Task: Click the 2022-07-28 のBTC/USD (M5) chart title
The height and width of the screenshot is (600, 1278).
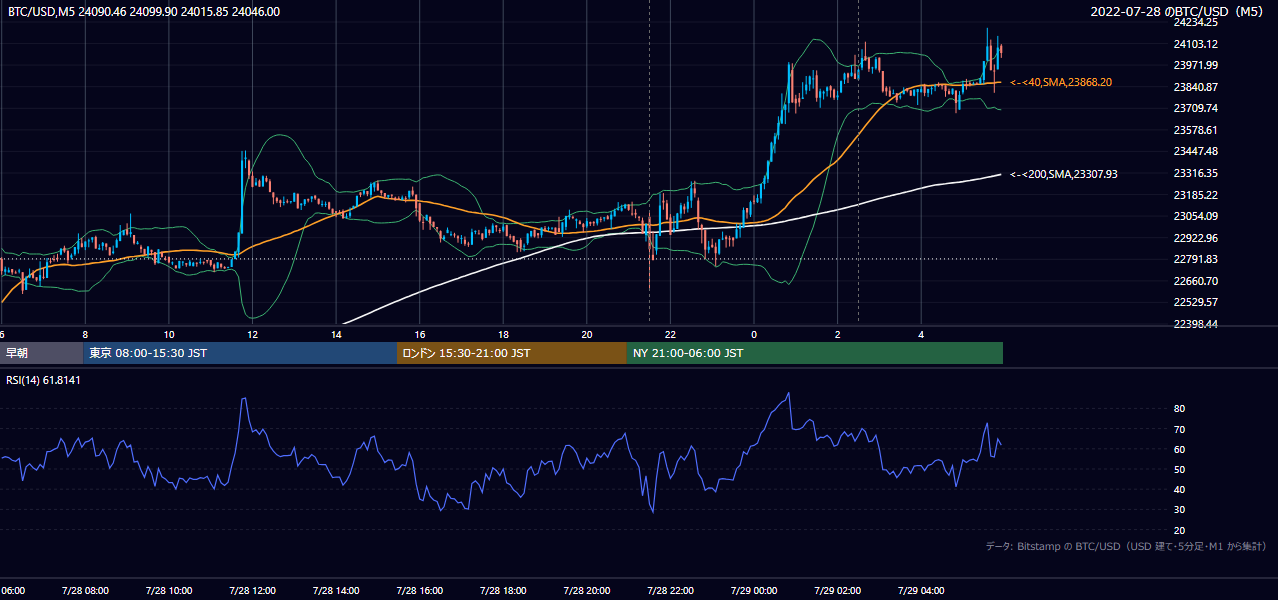Action: pyautogui.click(x=1178, y=12)
